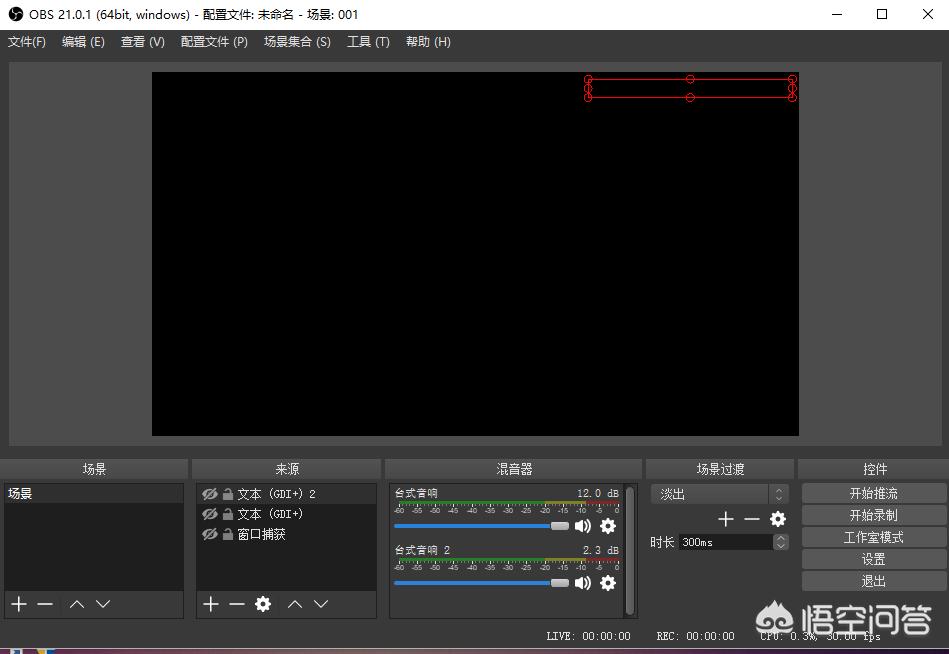This screenshot has width=949, height=654.
Task: Click the 时长 300ms duration field
Action: pos(726,542)
